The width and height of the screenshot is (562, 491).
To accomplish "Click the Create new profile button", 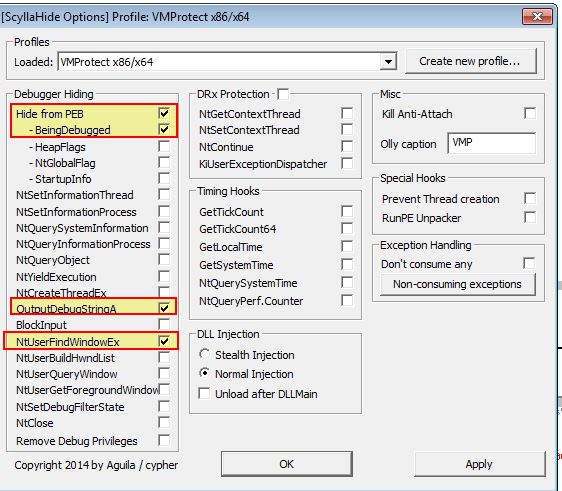I will [x=471, y=61].
